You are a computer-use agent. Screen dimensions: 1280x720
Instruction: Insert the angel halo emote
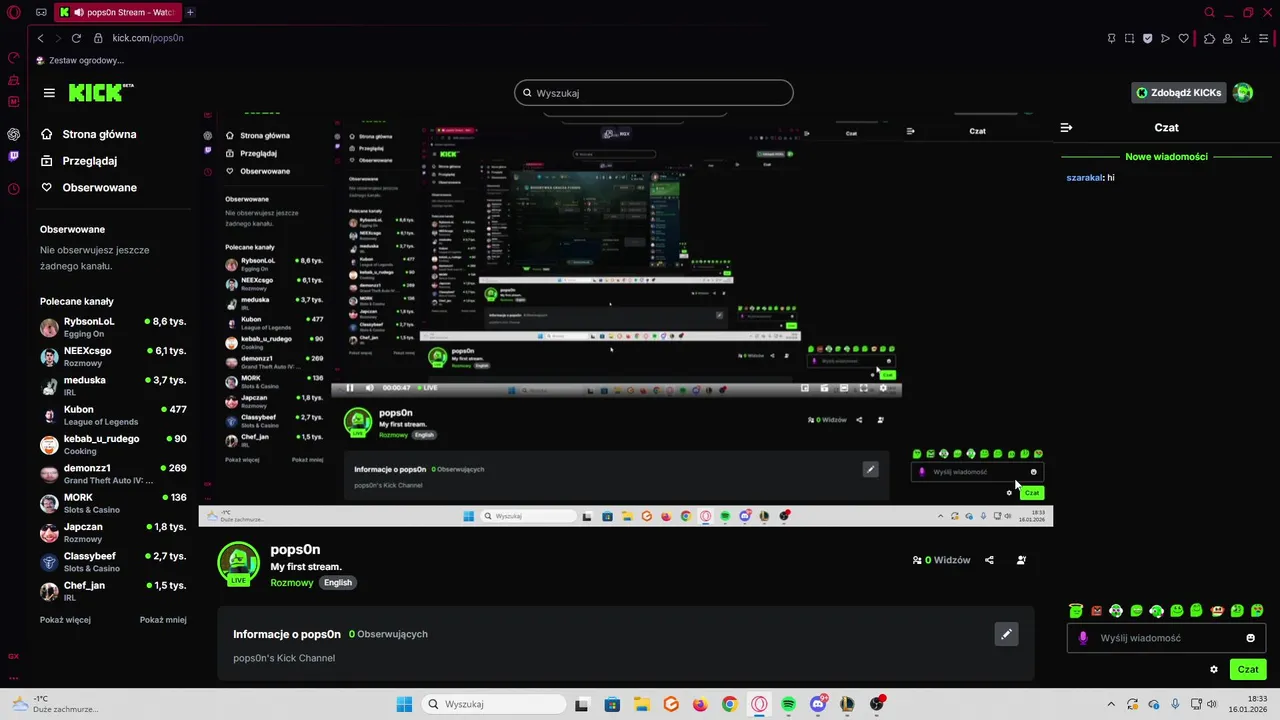click(1076, 611)
